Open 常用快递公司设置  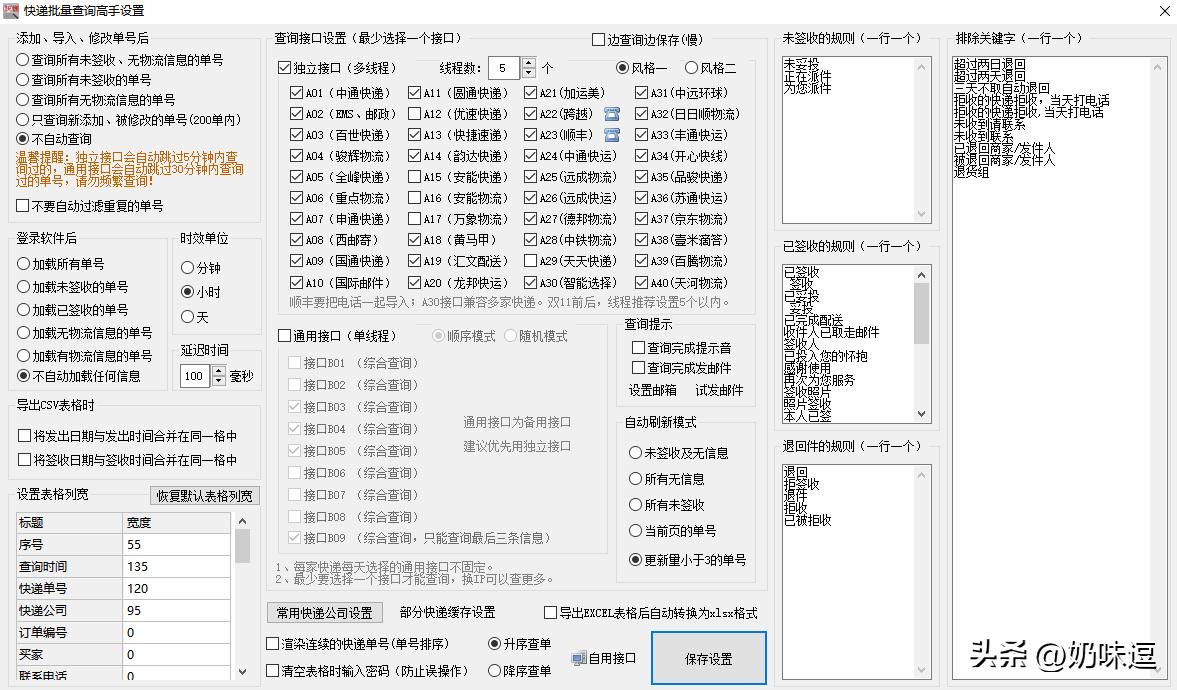click(324, 613)
